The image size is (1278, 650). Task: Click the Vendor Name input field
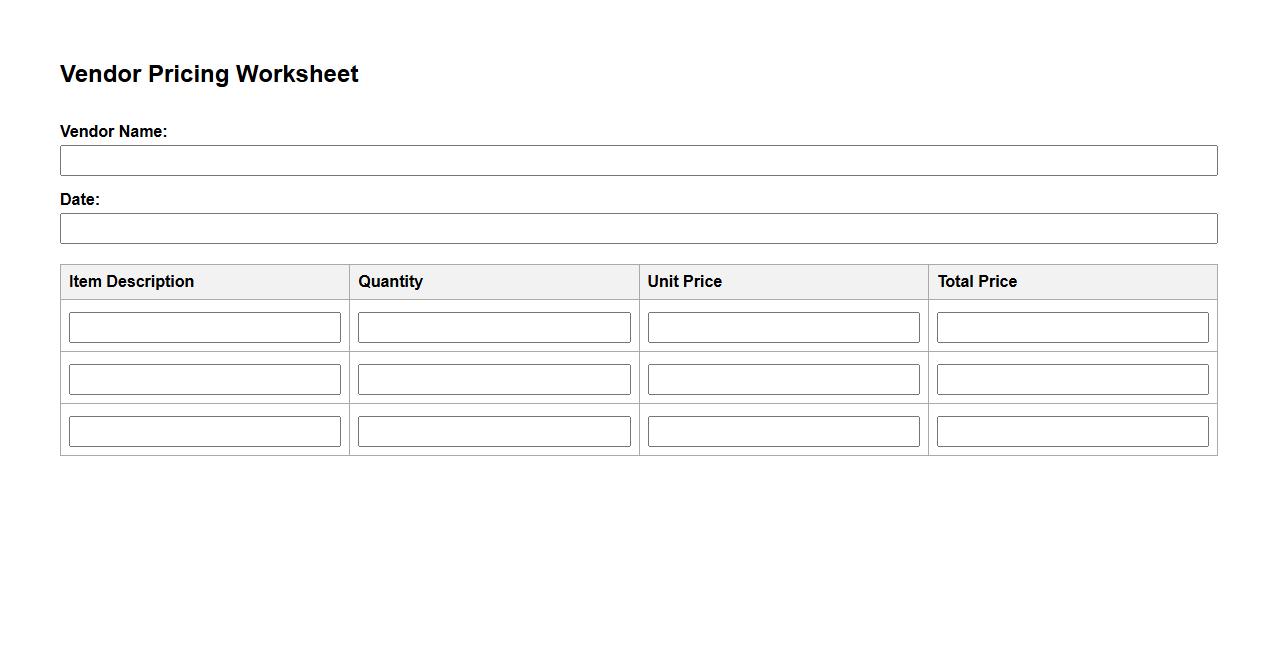click(638, 161)
